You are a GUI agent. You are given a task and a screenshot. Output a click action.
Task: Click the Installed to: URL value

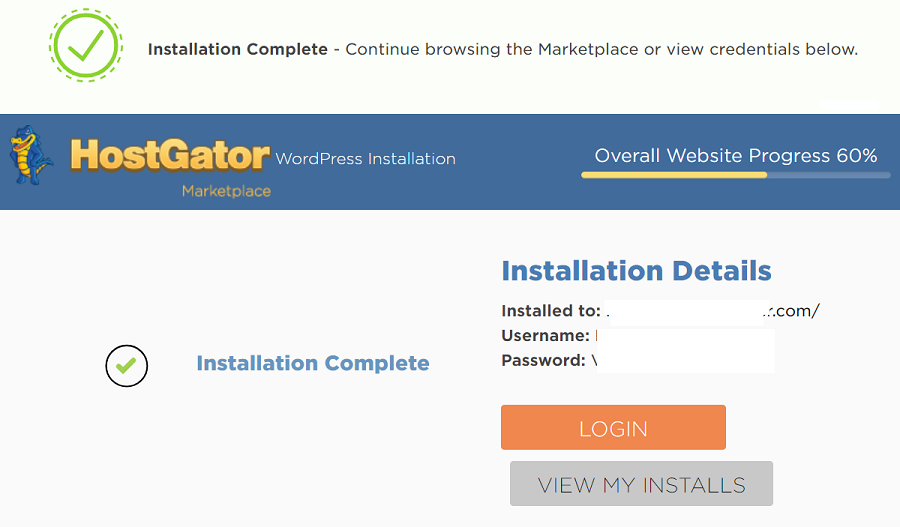click(x=712, y=311)
